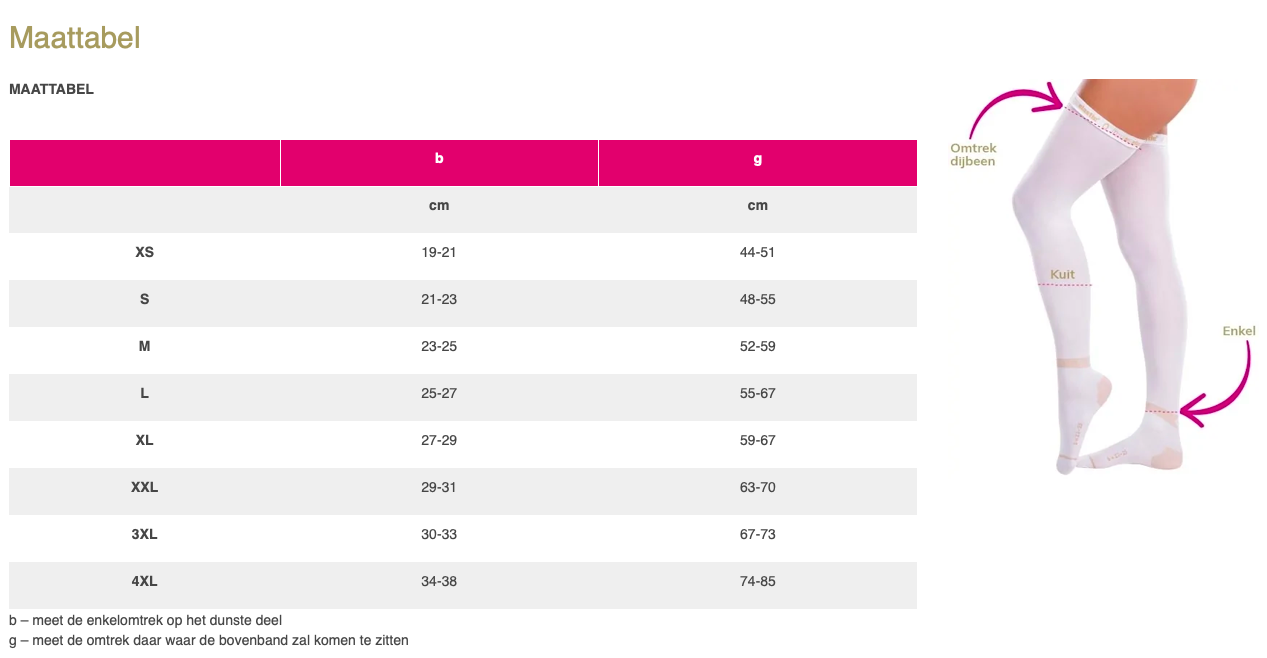Click the 'Maattabel' page heading
The image size is (1267, 658).
pyautogui.click(x=74, y=38)
